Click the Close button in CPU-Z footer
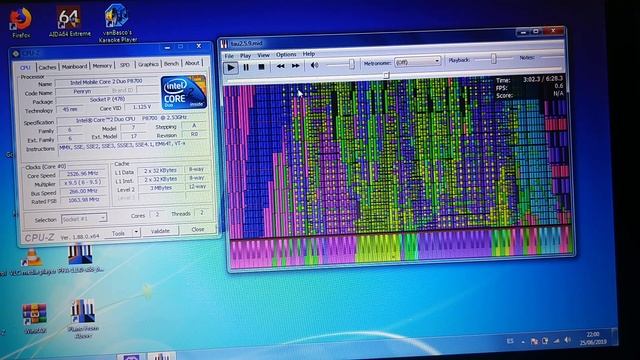 [198, 229]
